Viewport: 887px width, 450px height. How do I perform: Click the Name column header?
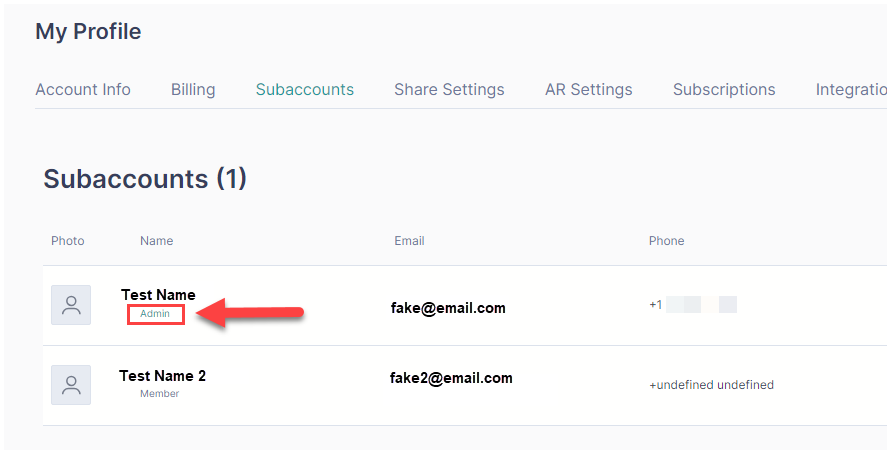pos(156,241)
